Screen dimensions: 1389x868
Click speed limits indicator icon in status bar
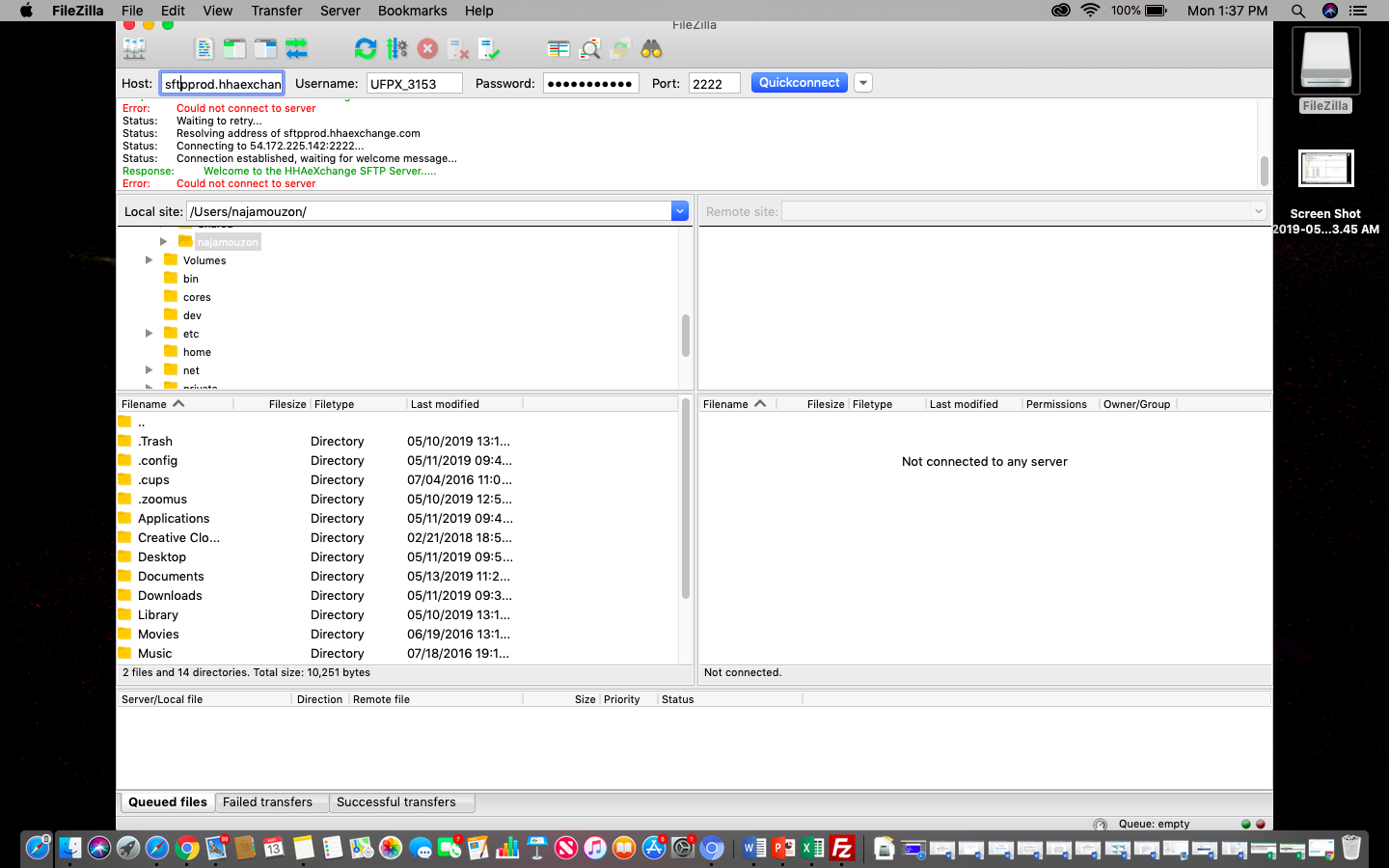pos(1100,825)
